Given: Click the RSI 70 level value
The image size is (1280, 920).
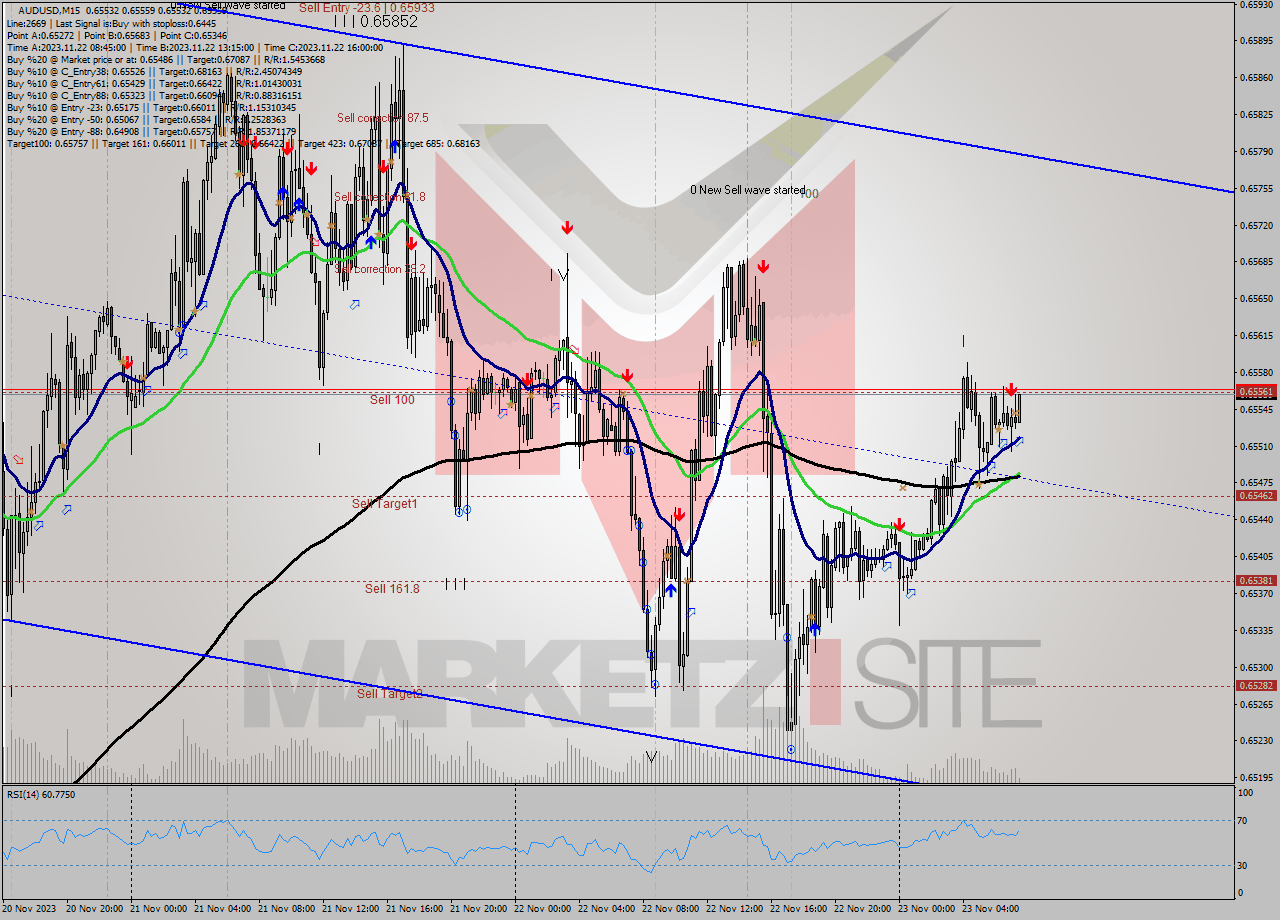Looking at the screenshot, I should [1244, 821].
